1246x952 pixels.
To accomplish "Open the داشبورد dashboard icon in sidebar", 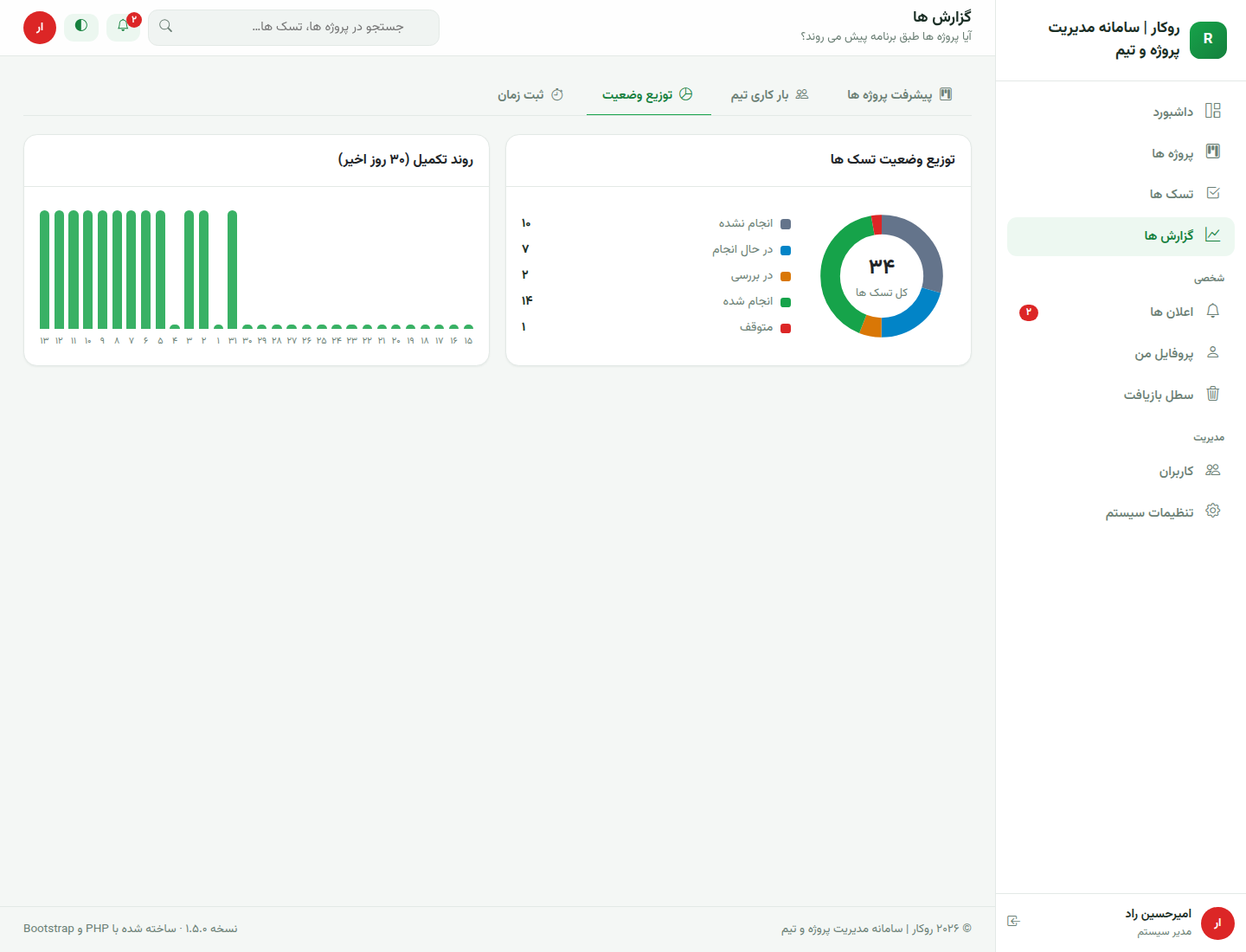I will tap(1213, 111).
